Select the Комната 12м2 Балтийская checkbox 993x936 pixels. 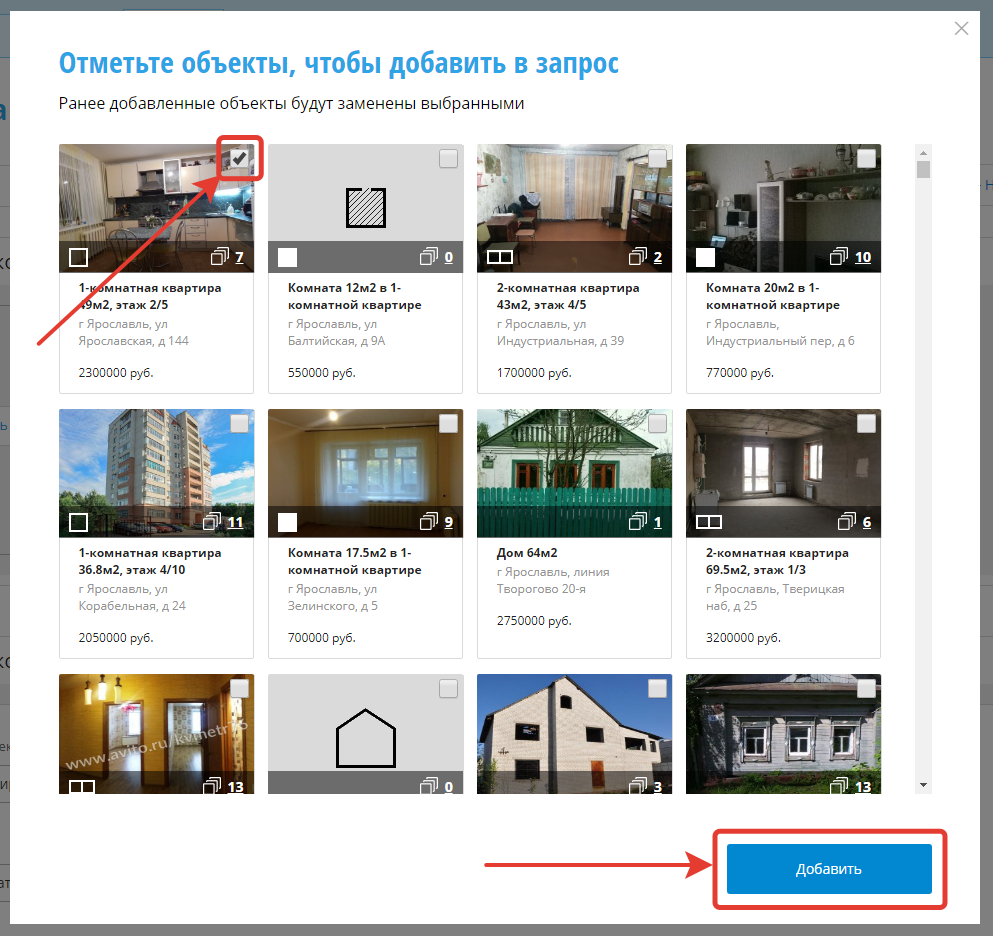(x=448, y=159)
